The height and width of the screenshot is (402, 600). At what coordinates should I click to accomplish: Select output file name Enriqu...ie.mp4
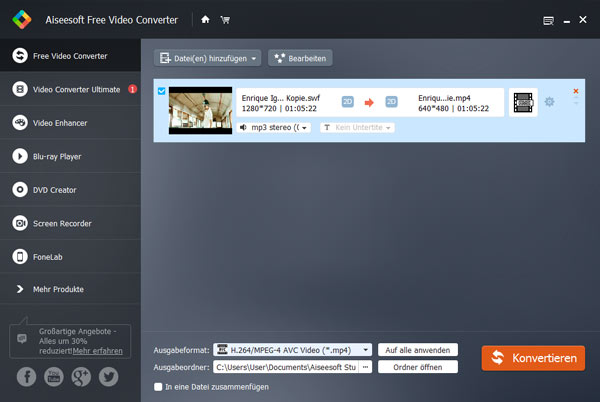444,98
